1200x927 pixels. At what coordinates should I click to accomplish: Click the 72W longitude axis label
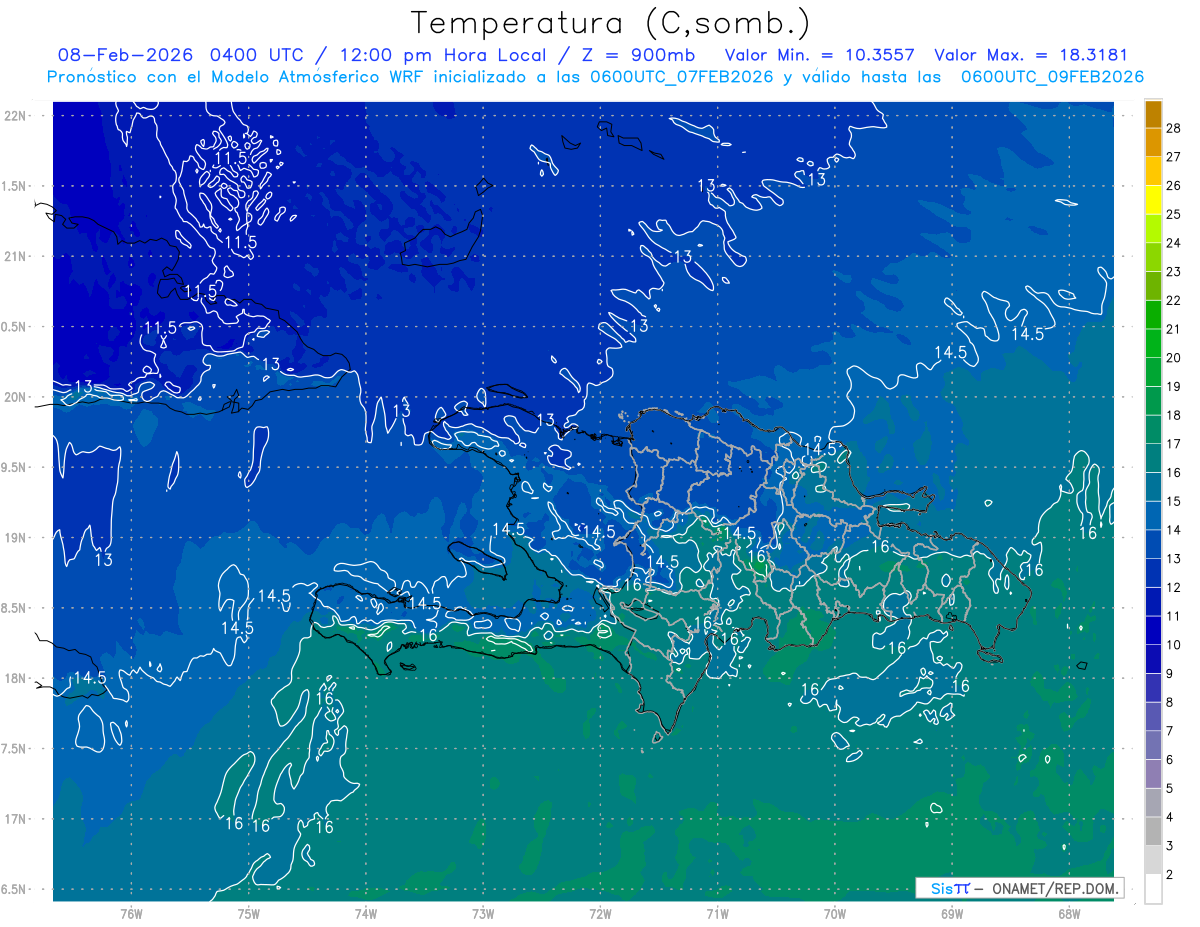(599, 913)
